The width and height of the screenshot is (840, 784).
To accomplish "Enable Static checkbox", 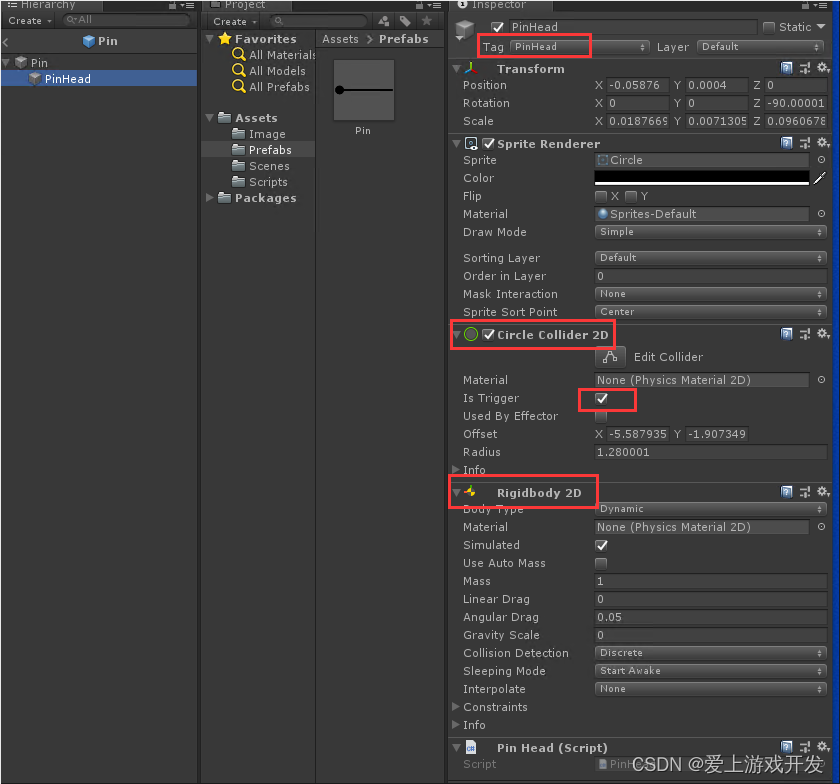I will coord(769,27).
